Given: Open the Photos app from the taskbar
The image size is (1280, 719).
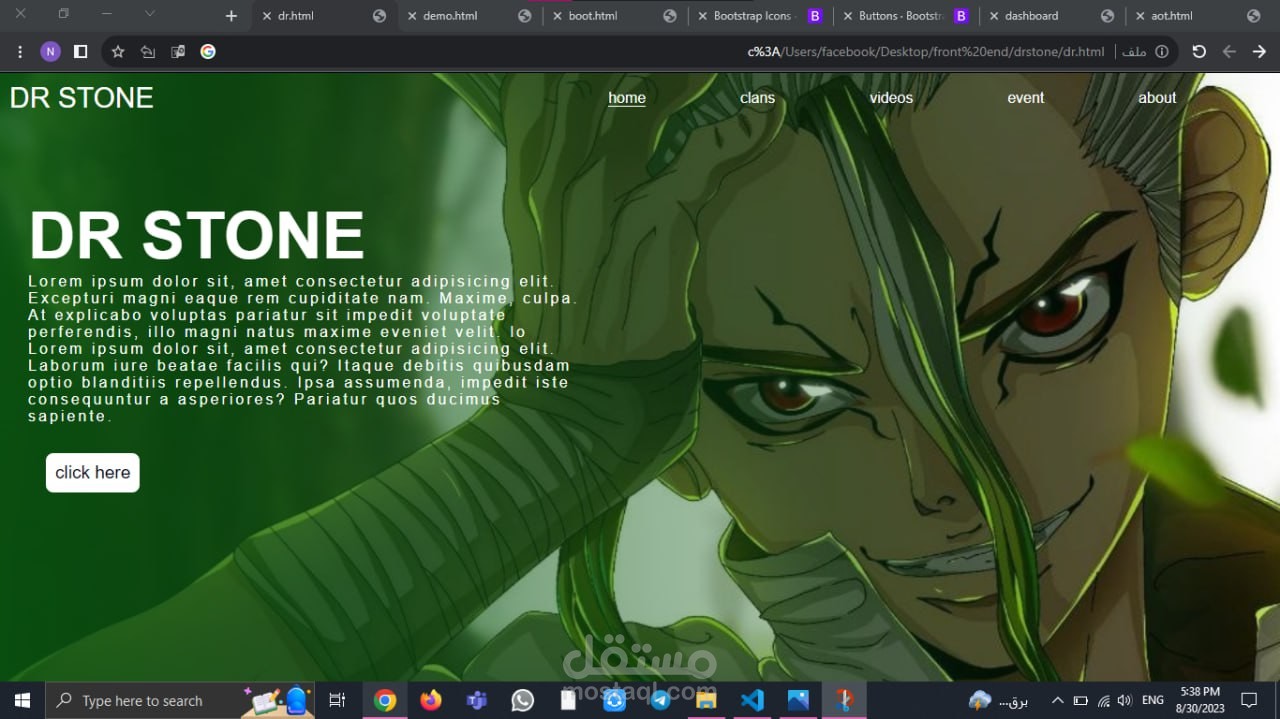Looking at the screenshot, I should [798, 700].
